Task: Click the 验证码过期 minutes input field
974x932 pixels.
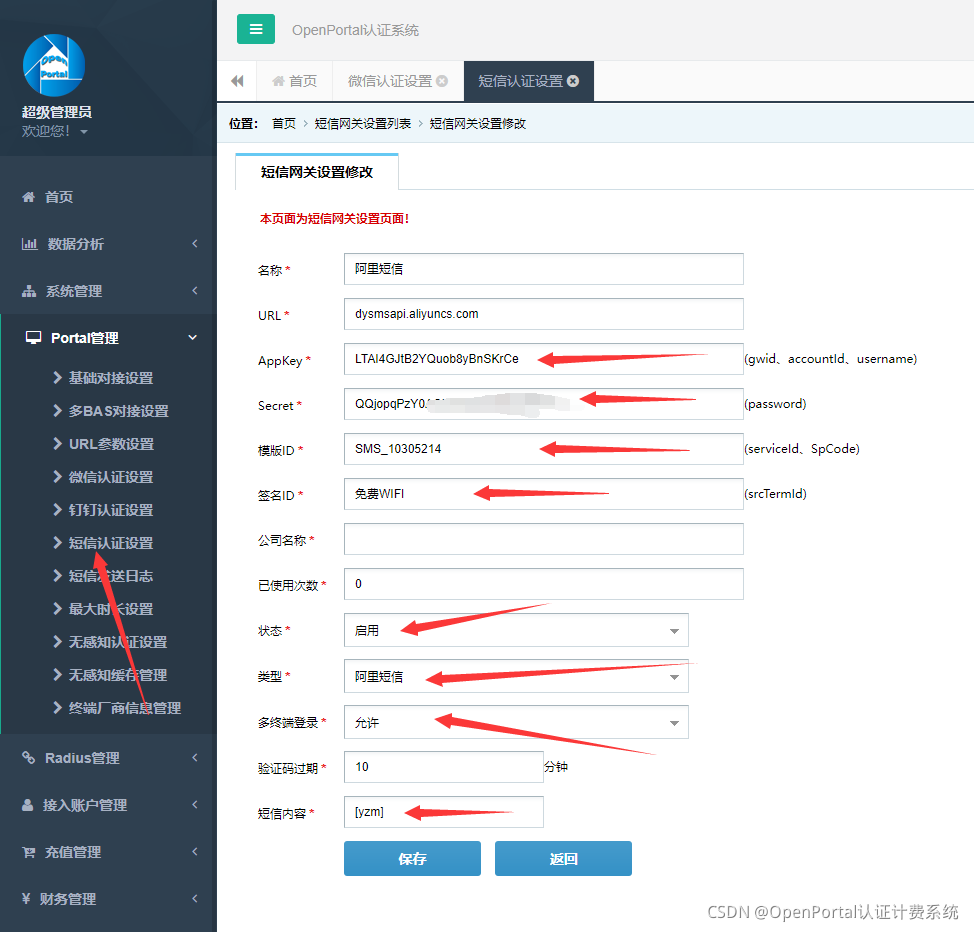Action: (x=444, y=767)
